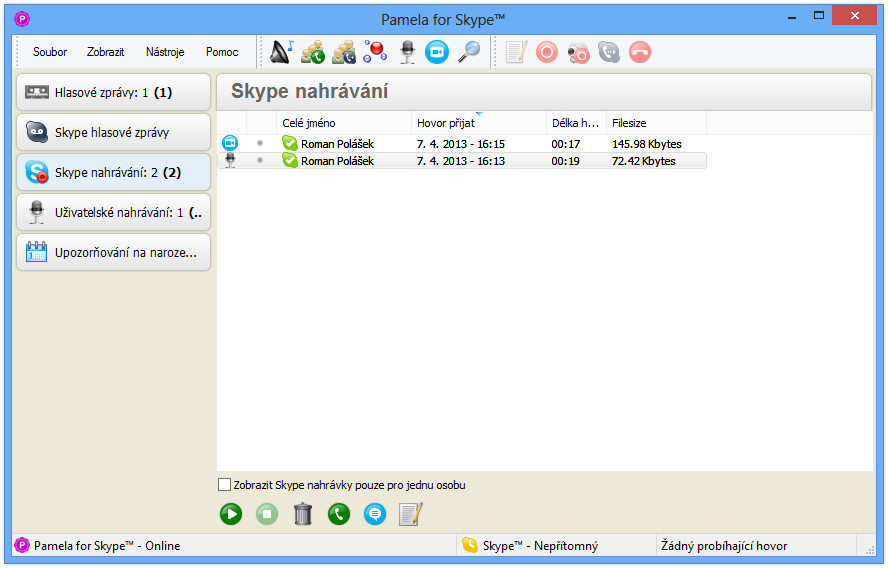Image resolution: width=888 pixels, height=568 pixels.
Task: Call back using the green phone icon
Action: pyautogui.click(x=339, y=514)
